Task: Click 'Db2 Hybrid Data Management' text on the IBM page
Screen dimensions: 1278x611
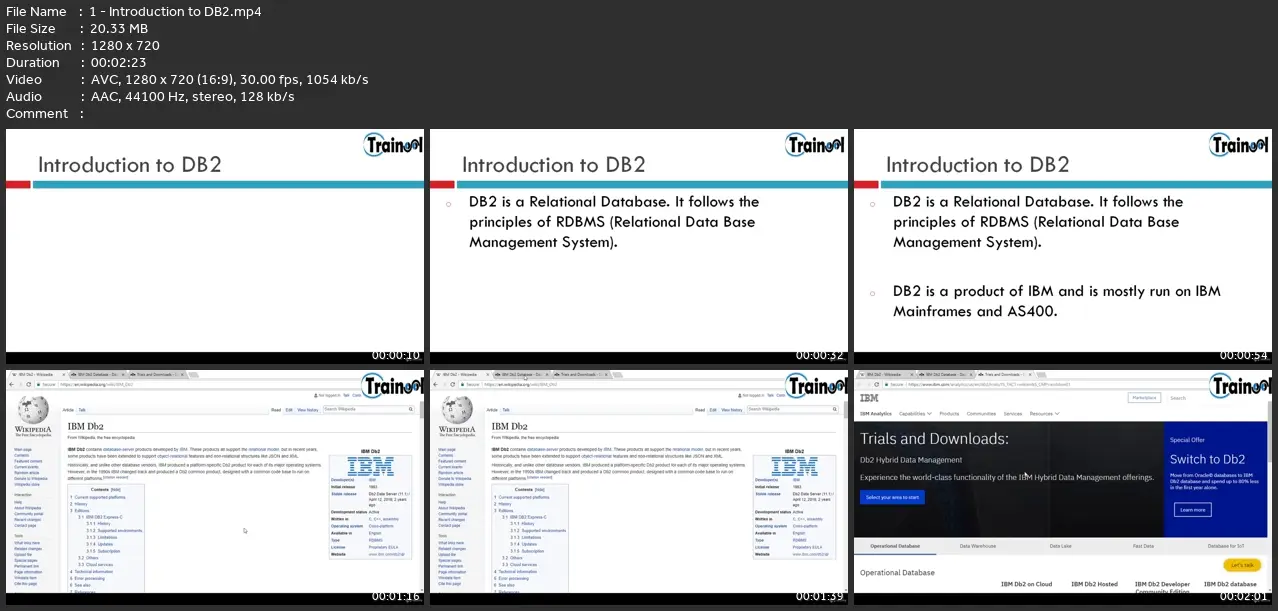Action: pyautogui.click(x=911, y=460)
